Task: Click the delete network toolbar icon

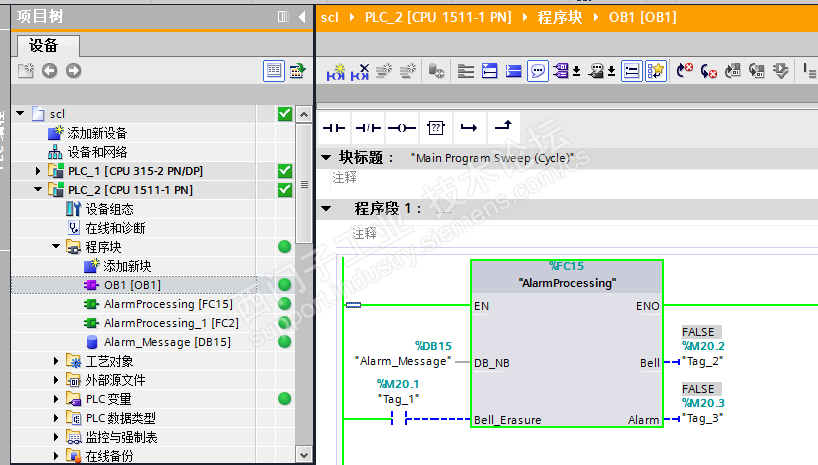Action: point(360,71)
